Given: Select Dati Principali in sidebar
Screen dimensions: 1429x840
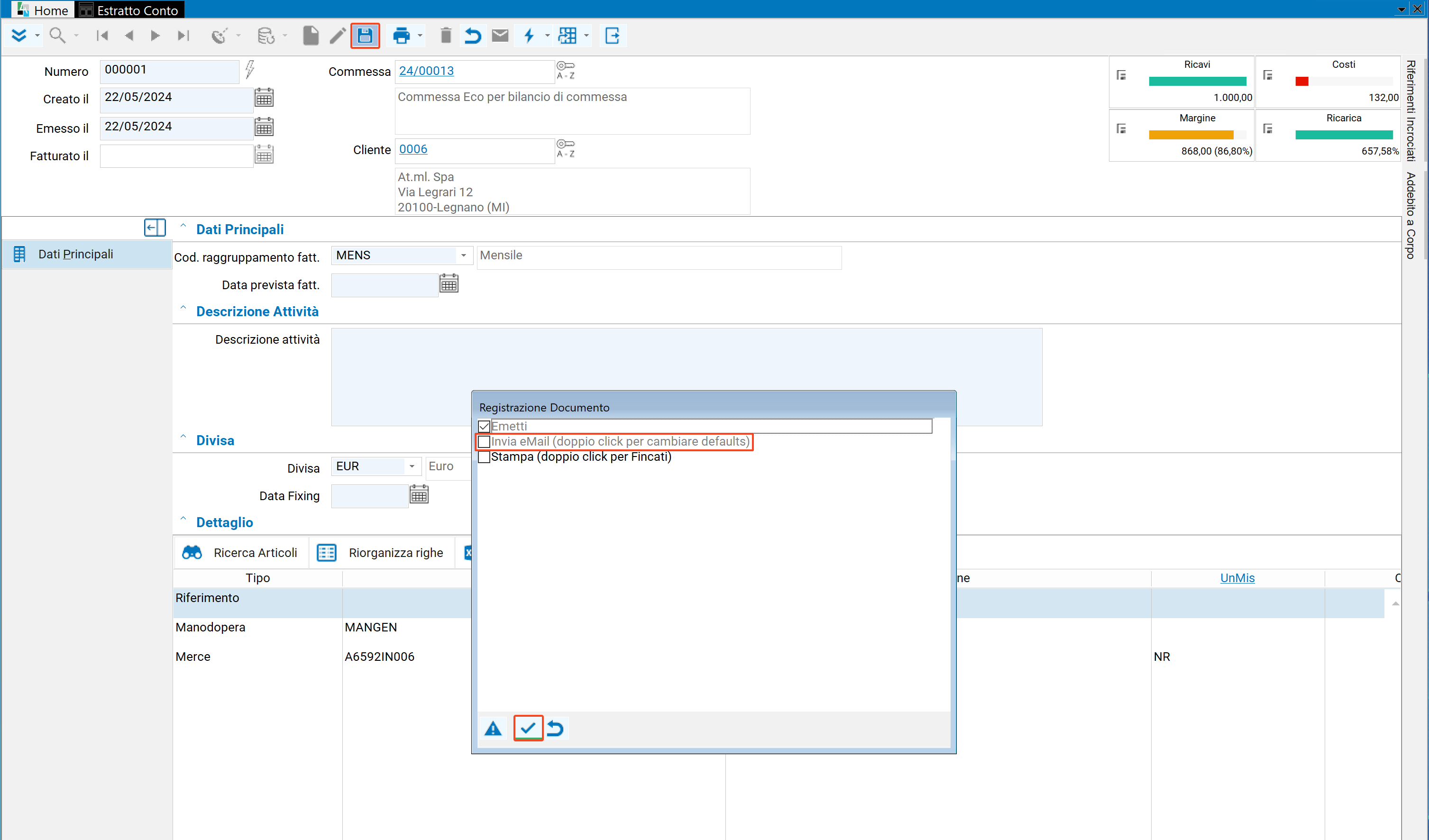Looking at the screenshot, I should click(x=87, y=254).
